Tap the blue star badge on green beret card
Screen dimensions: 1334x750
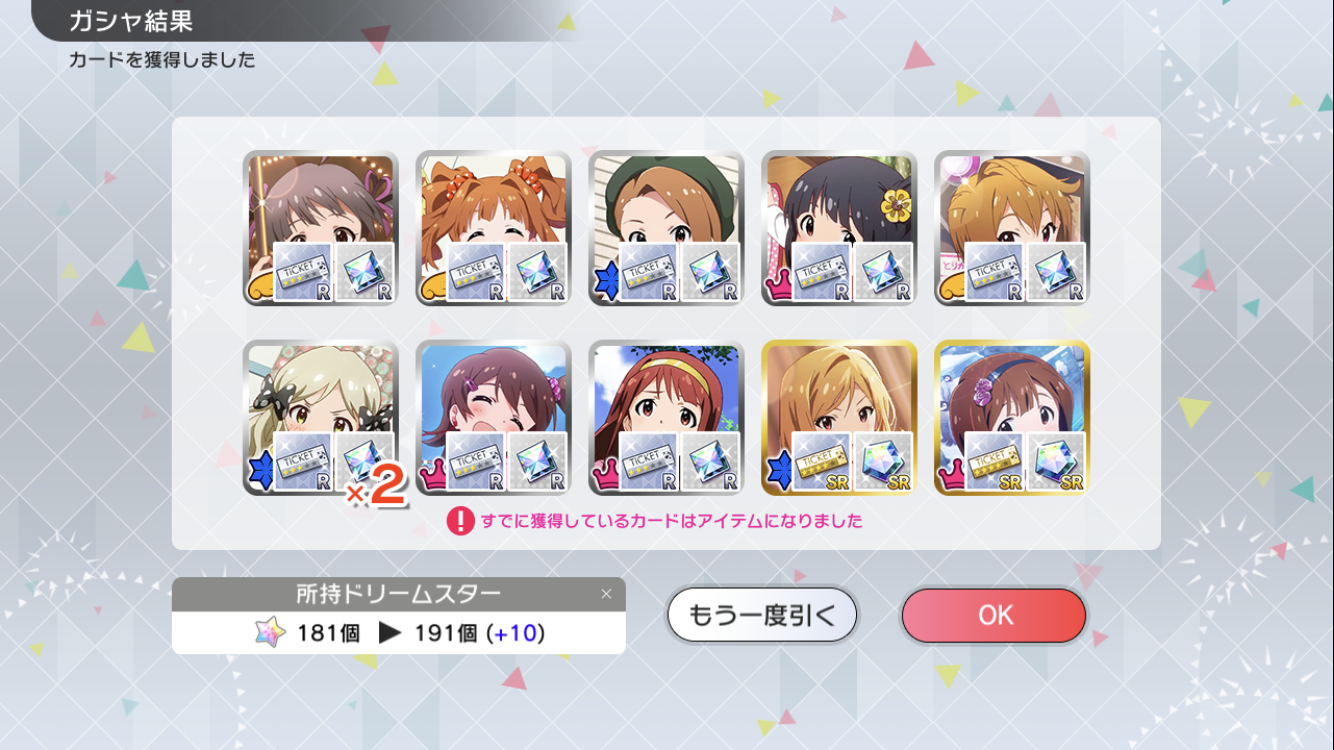[604, 285]
